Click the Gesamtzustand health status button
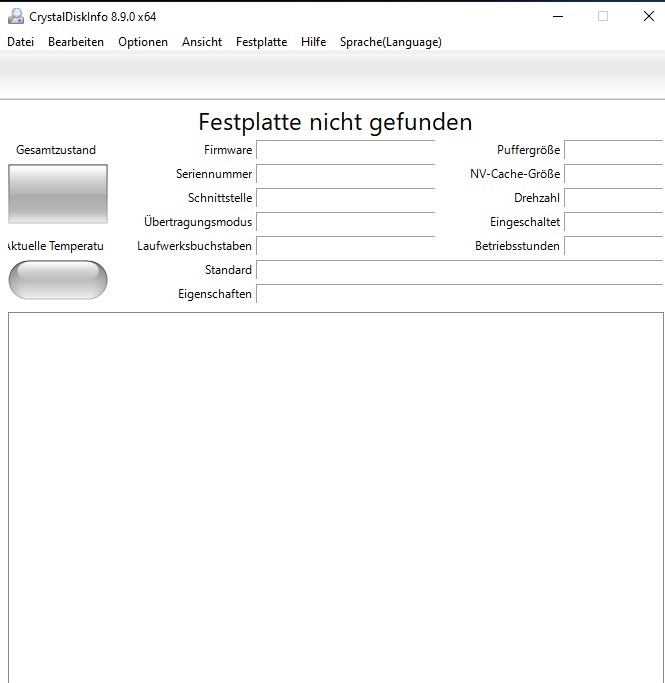 (x=58, y=194)
